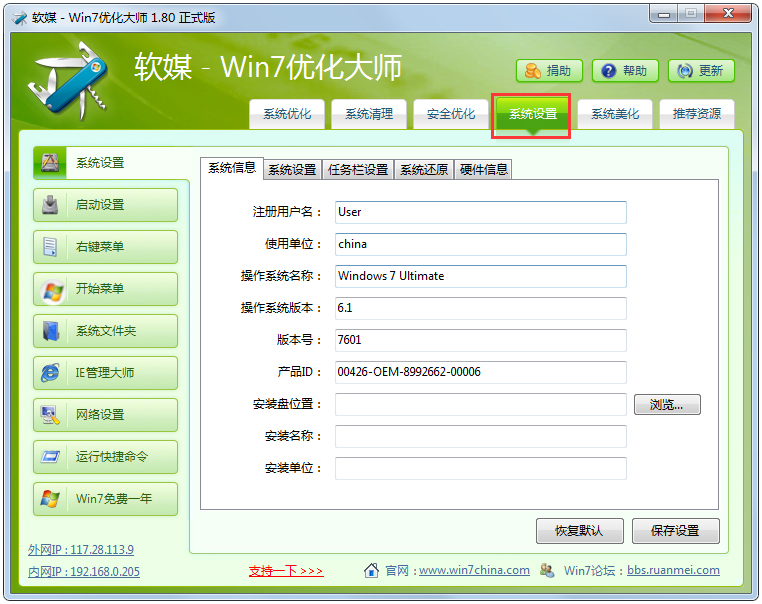This screenshot has height=604, width=762.
Task: Click the home icon beside 官网
Action: click(371, 570)
